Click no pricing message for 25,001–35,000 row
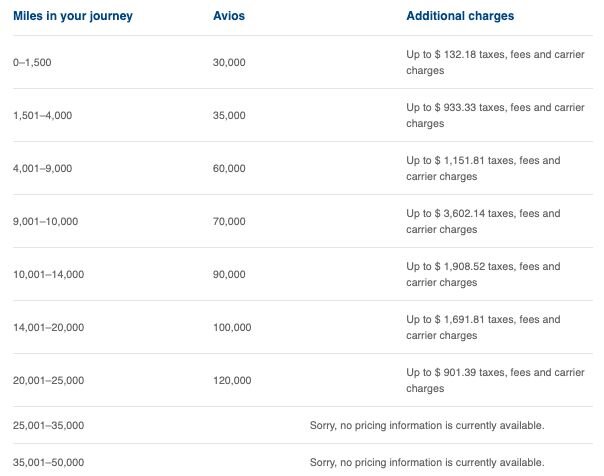This screenshot has height=476, width=604. [427, 425]
